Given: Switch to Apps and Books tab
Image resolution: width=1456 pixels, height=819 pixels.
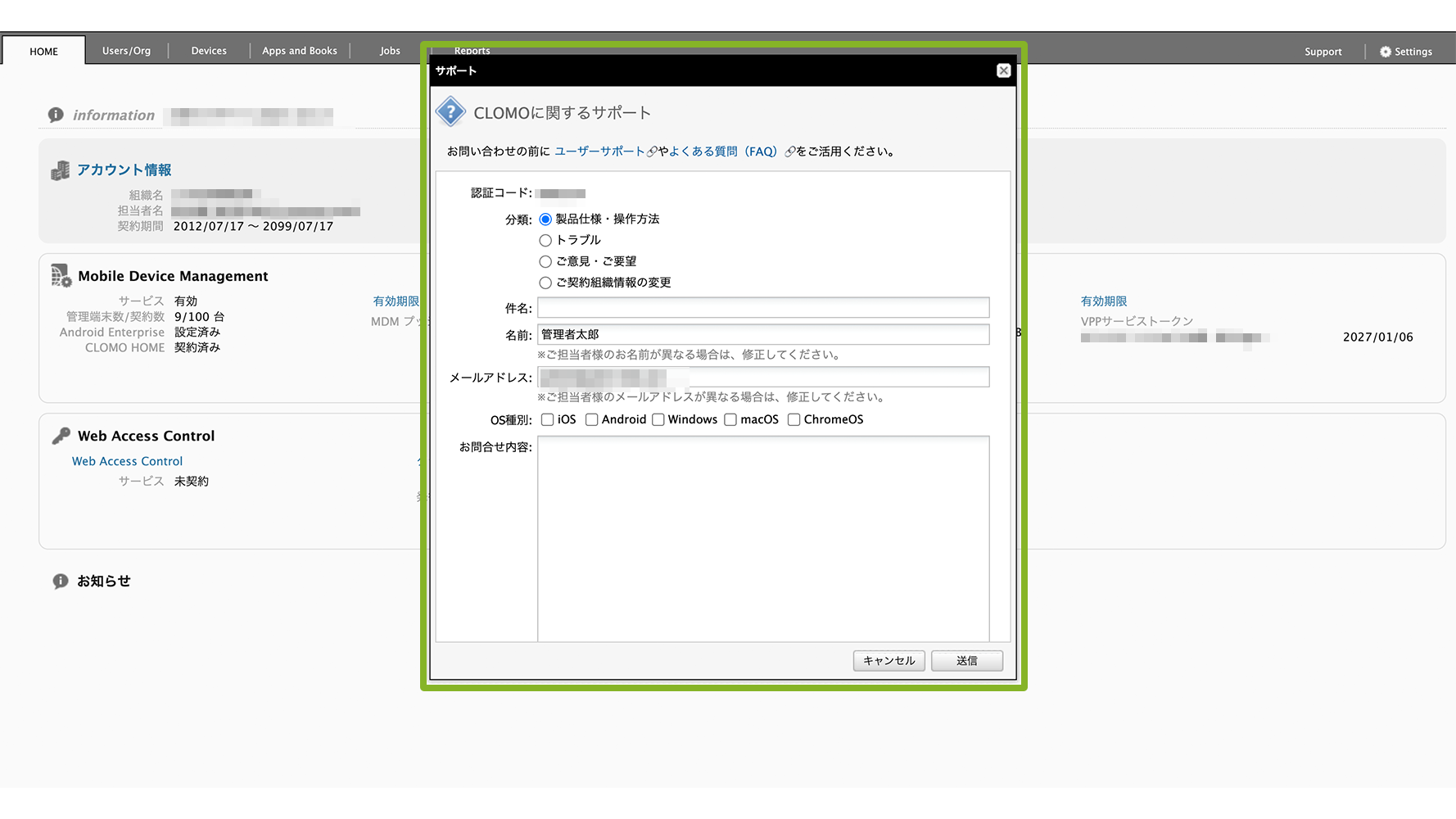Looking at the screenshot, I should tap(300, 51).
